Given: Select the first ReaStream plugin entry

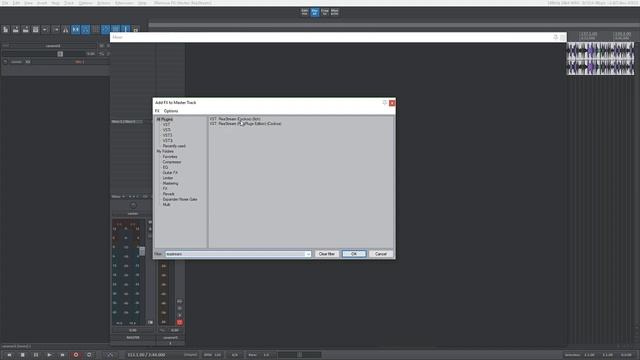Looking at the screenshot, I should (235, 119).
